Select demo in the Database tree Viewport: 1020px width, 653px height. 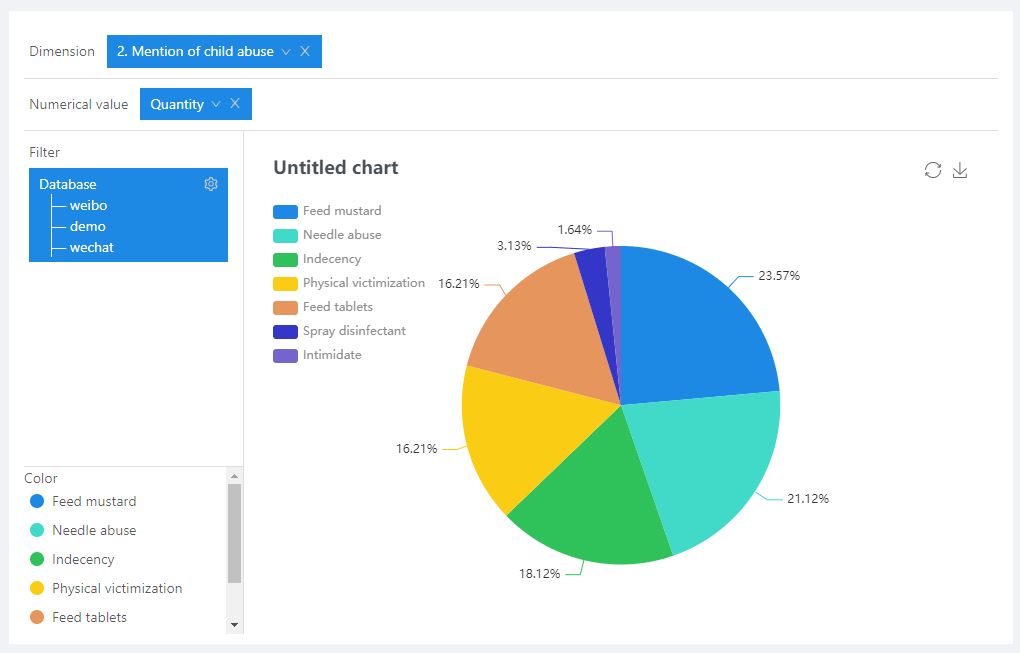pyautogui.click(x=87, y=226)
